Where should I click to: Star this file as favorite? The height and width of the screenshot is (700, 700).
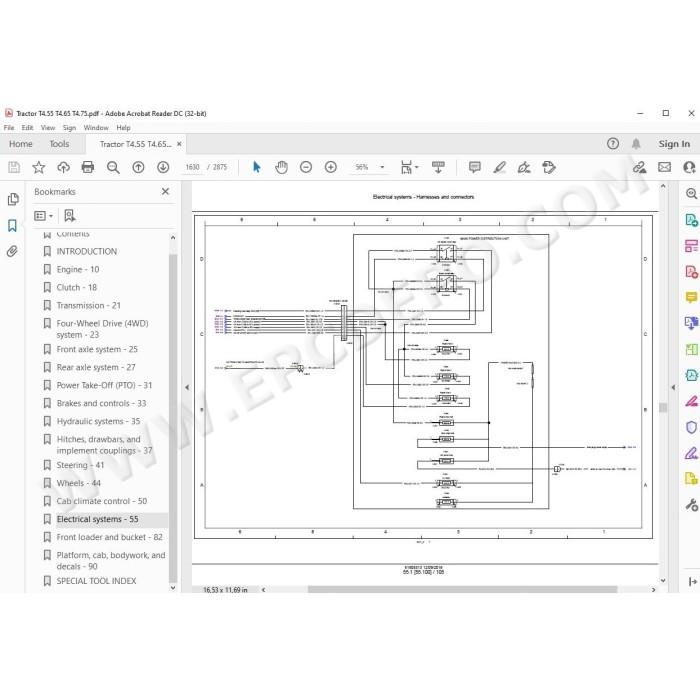[38, 167]
